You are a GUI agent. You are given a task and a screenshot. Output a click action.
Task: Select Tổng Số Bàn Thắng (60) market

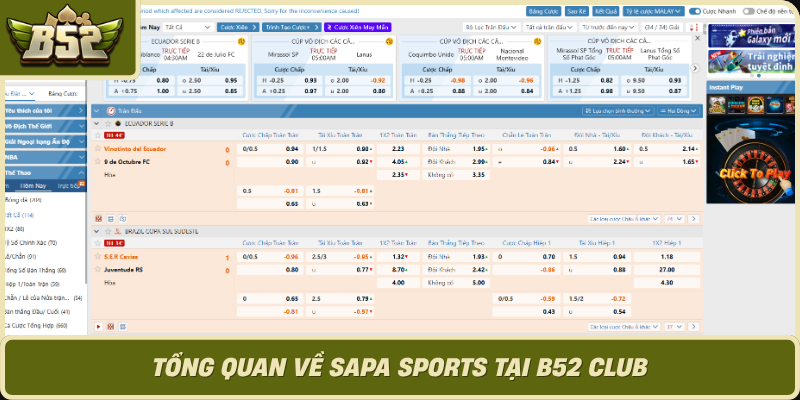(x=35, y=270)
